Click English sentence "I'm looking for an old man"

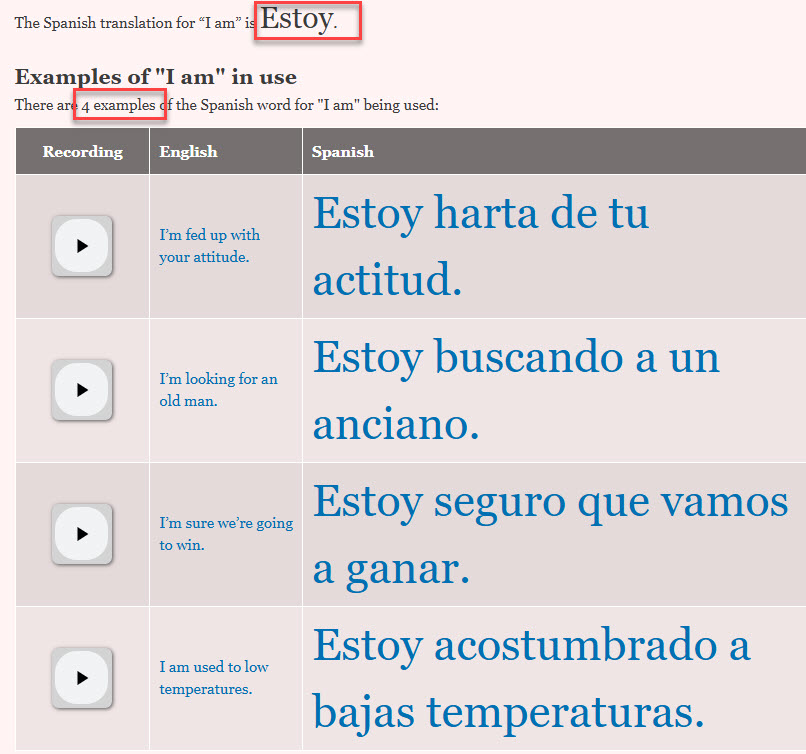[218, 390]
